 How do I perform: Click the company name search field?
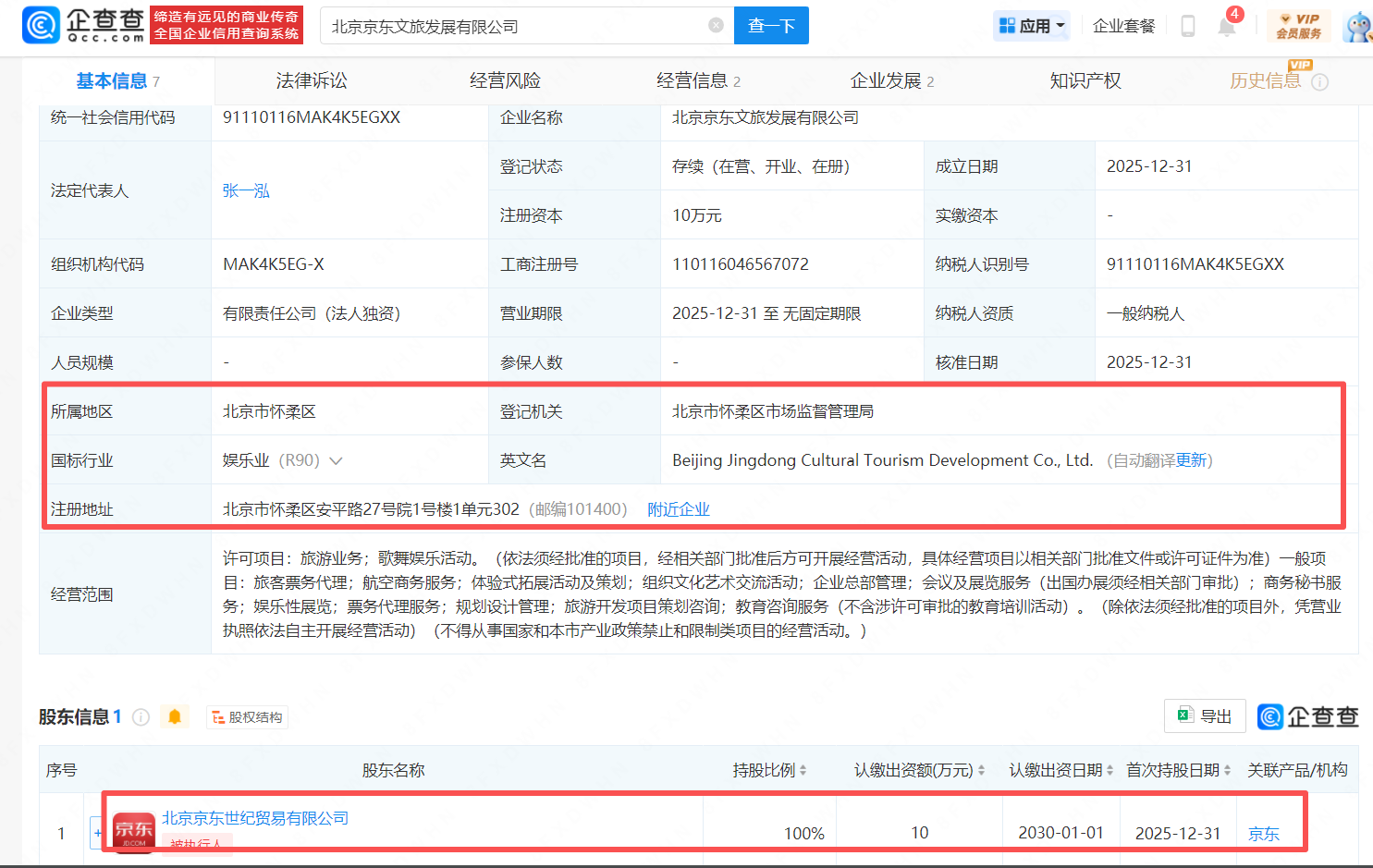518,26
